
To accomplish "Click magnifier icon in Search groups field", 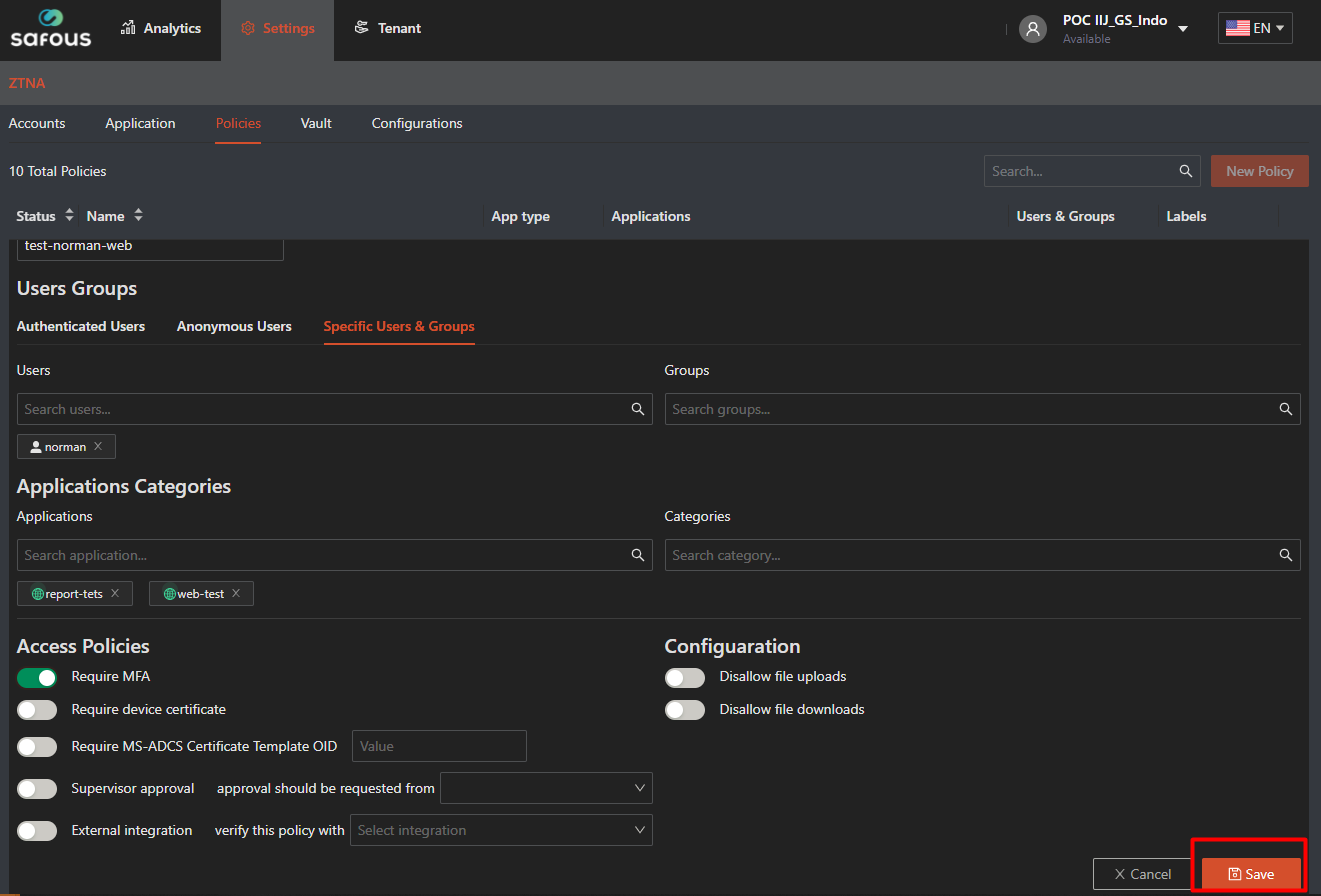I will coord(1285,409).
